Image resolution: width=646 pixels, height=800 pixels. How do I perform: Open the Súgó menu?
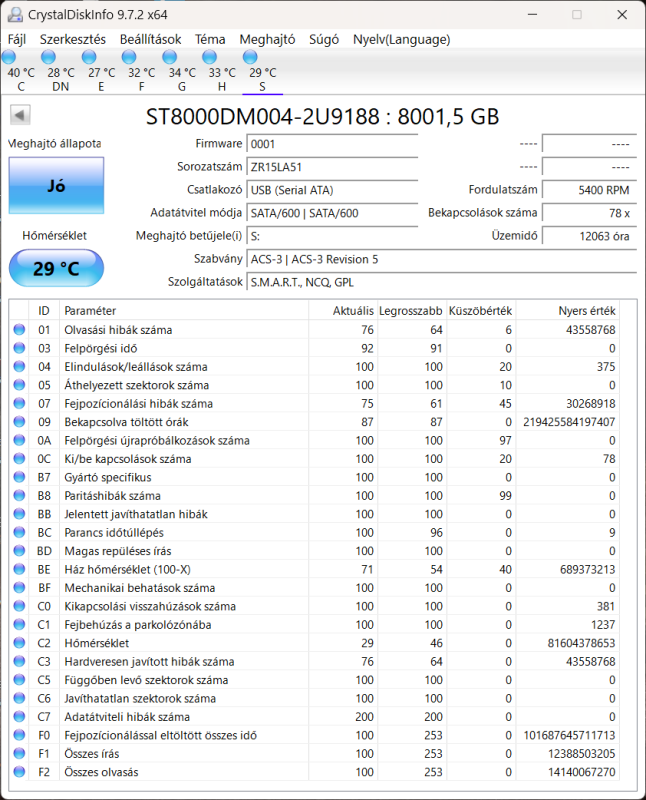click(x=324, y=39)
